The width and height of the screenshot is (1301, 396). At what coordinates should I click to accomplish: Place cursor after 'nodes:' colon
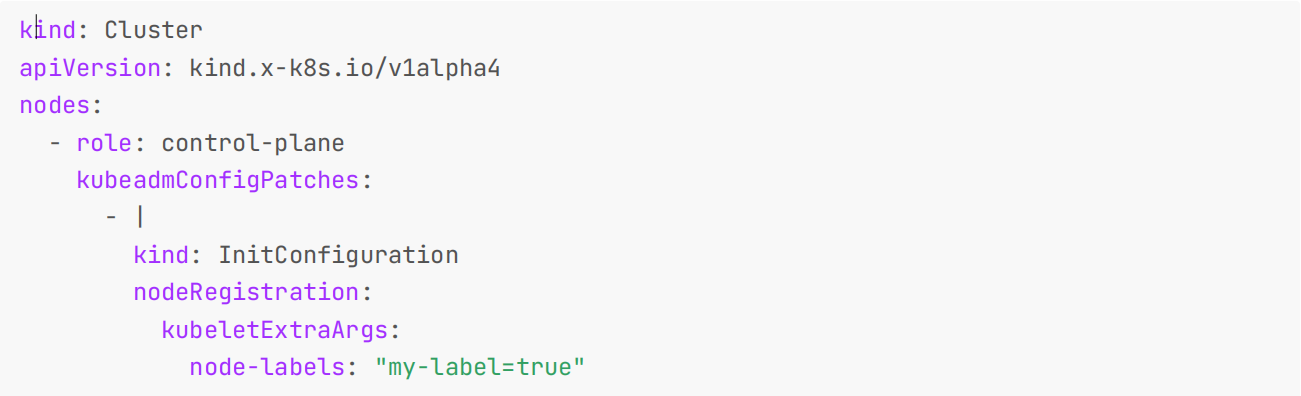[104, 105]
